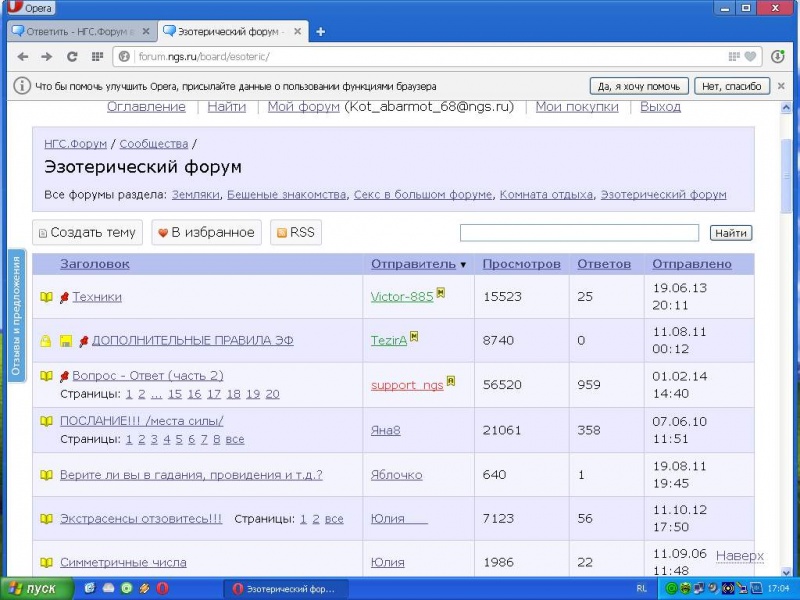Click the heart bookmark icon in address bar
Image resolution: width=800 pixels, height=600 pixels.
(x=750, y=57)
